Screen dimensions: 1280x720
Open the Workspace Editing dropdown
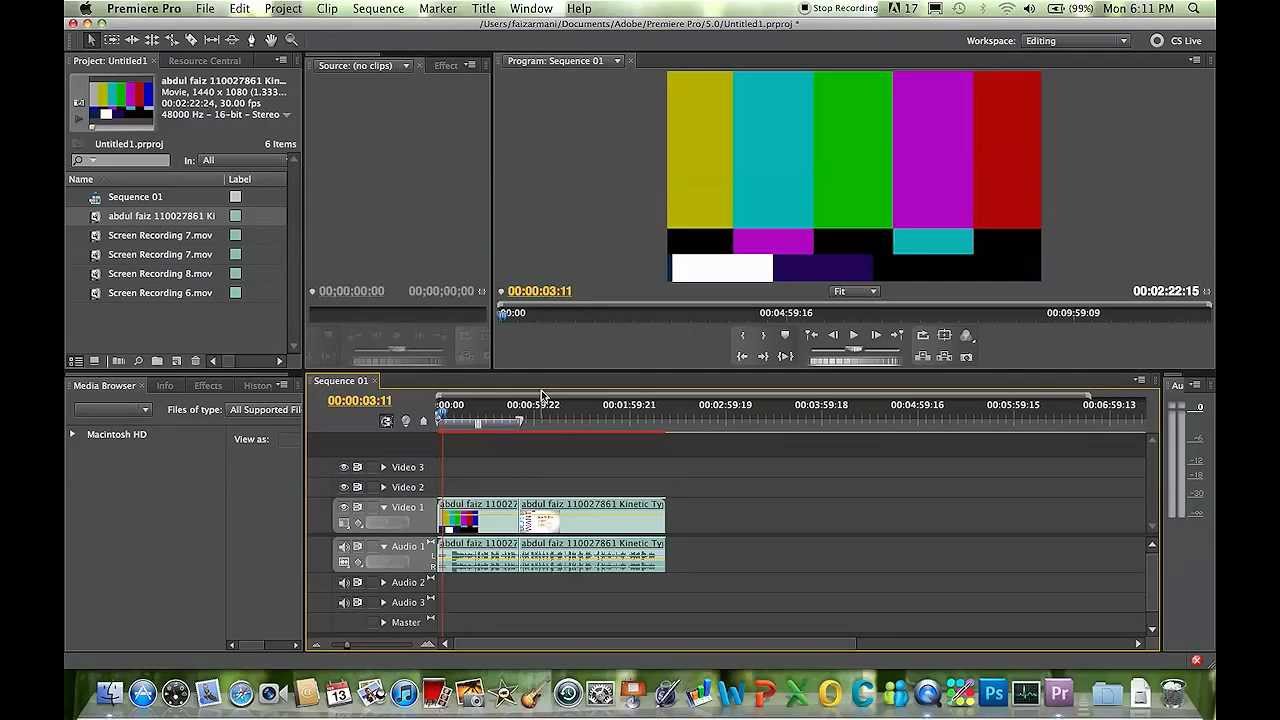[x=1076, y=41]
